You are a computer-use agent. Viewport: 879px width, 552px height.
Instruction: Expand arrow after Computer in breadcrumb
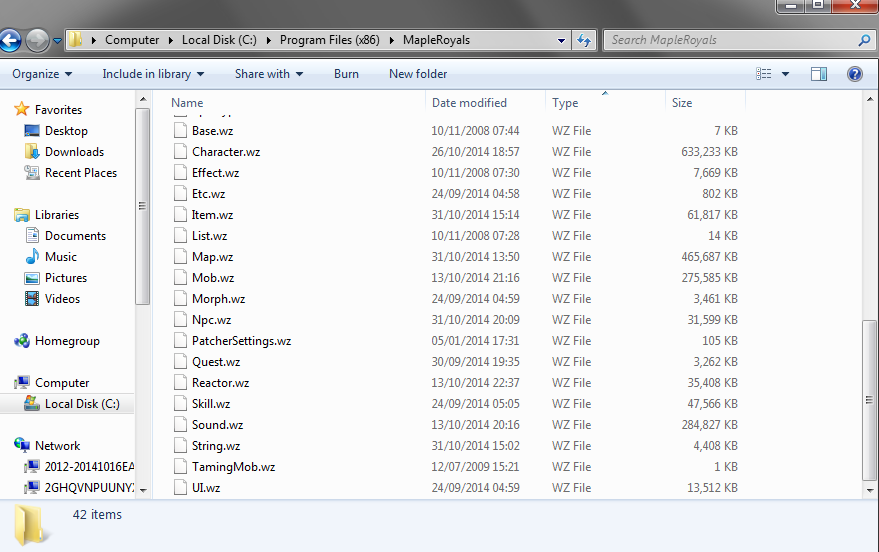171,40
